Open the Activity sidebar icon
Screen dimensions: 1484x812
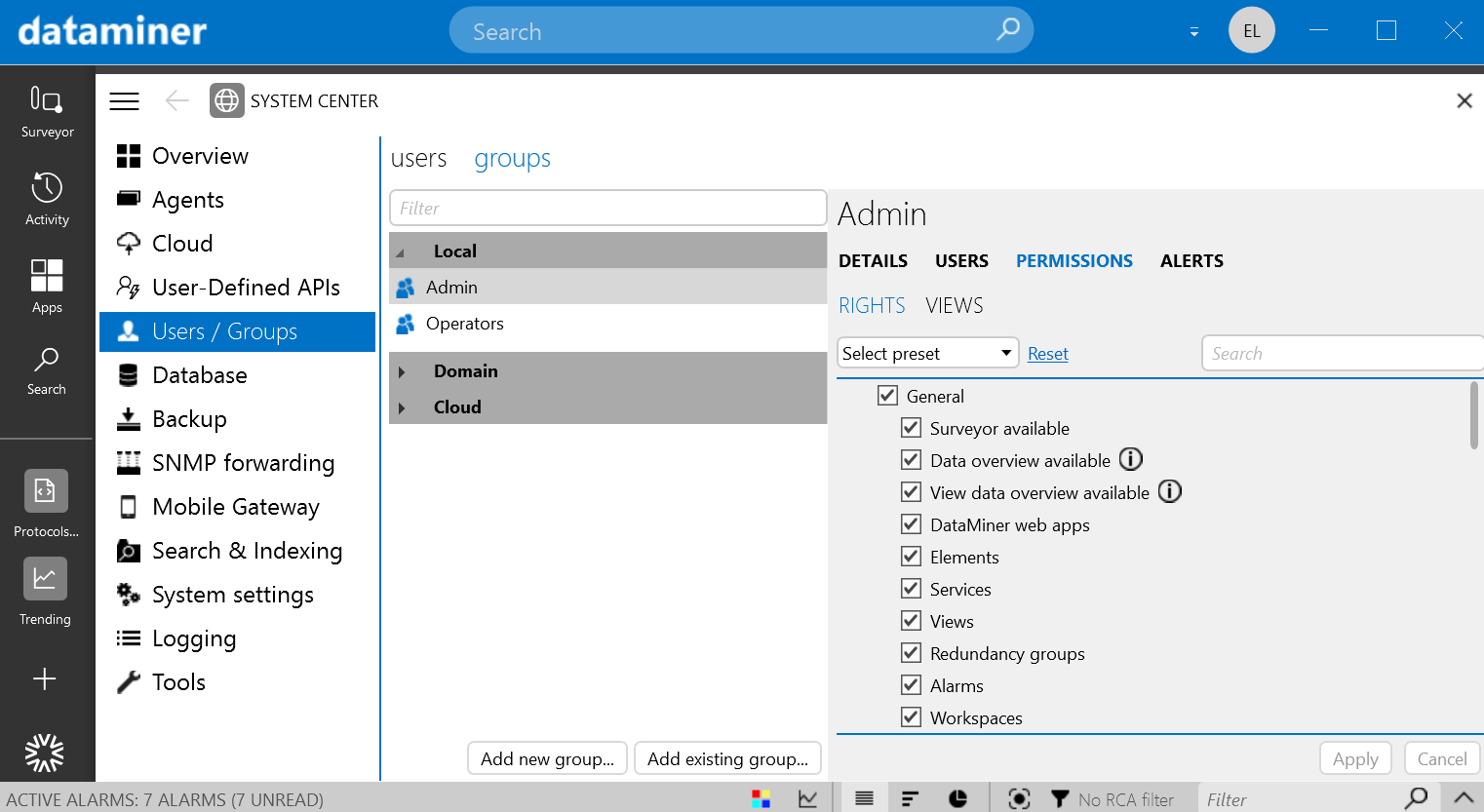pos(47,199)
